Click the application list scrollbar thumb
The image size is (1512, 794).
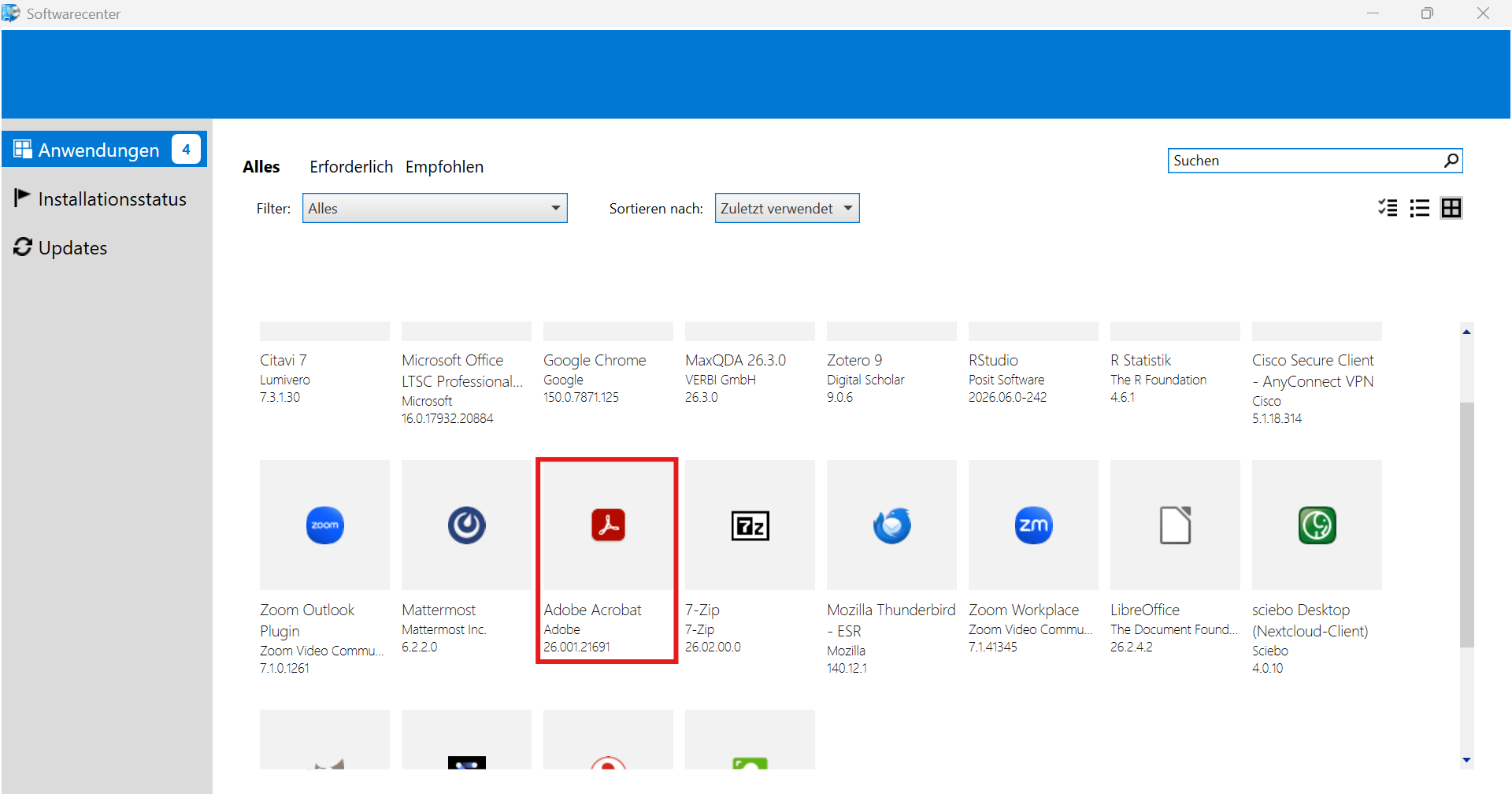1466,525
